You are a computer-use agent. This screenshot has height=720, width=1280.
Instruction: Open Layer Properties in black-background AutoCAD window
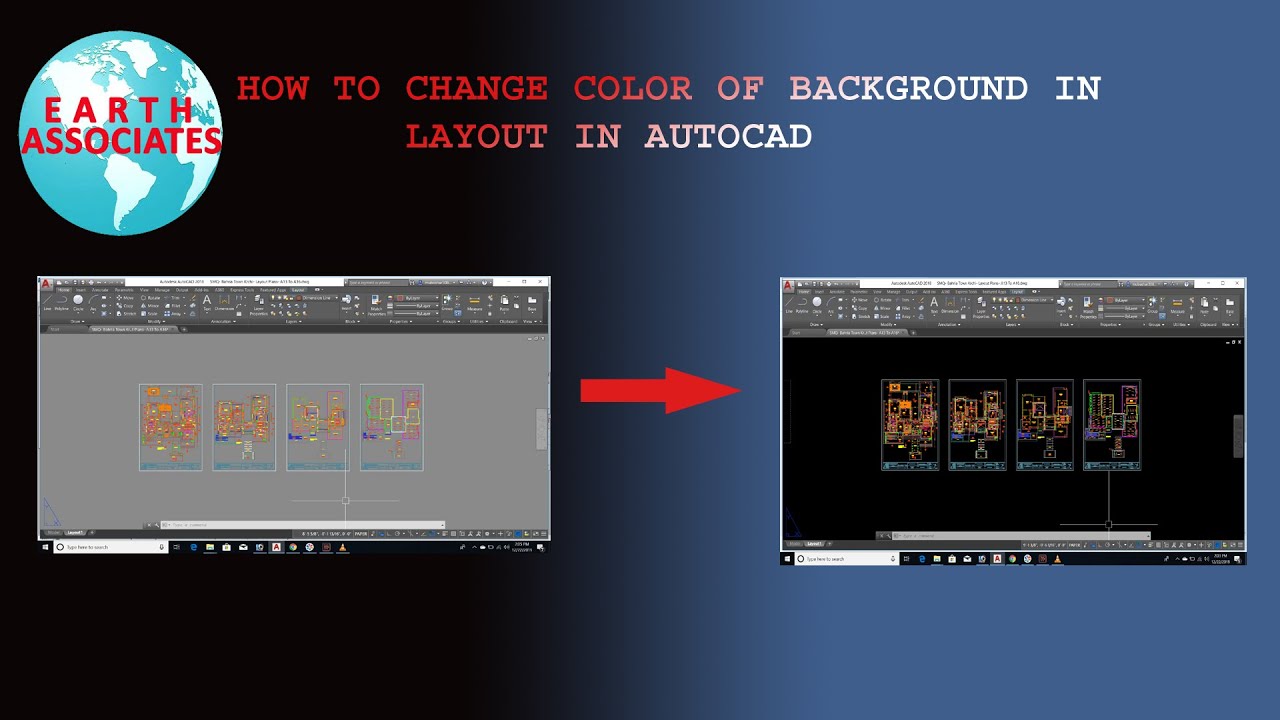coord(982,308)
